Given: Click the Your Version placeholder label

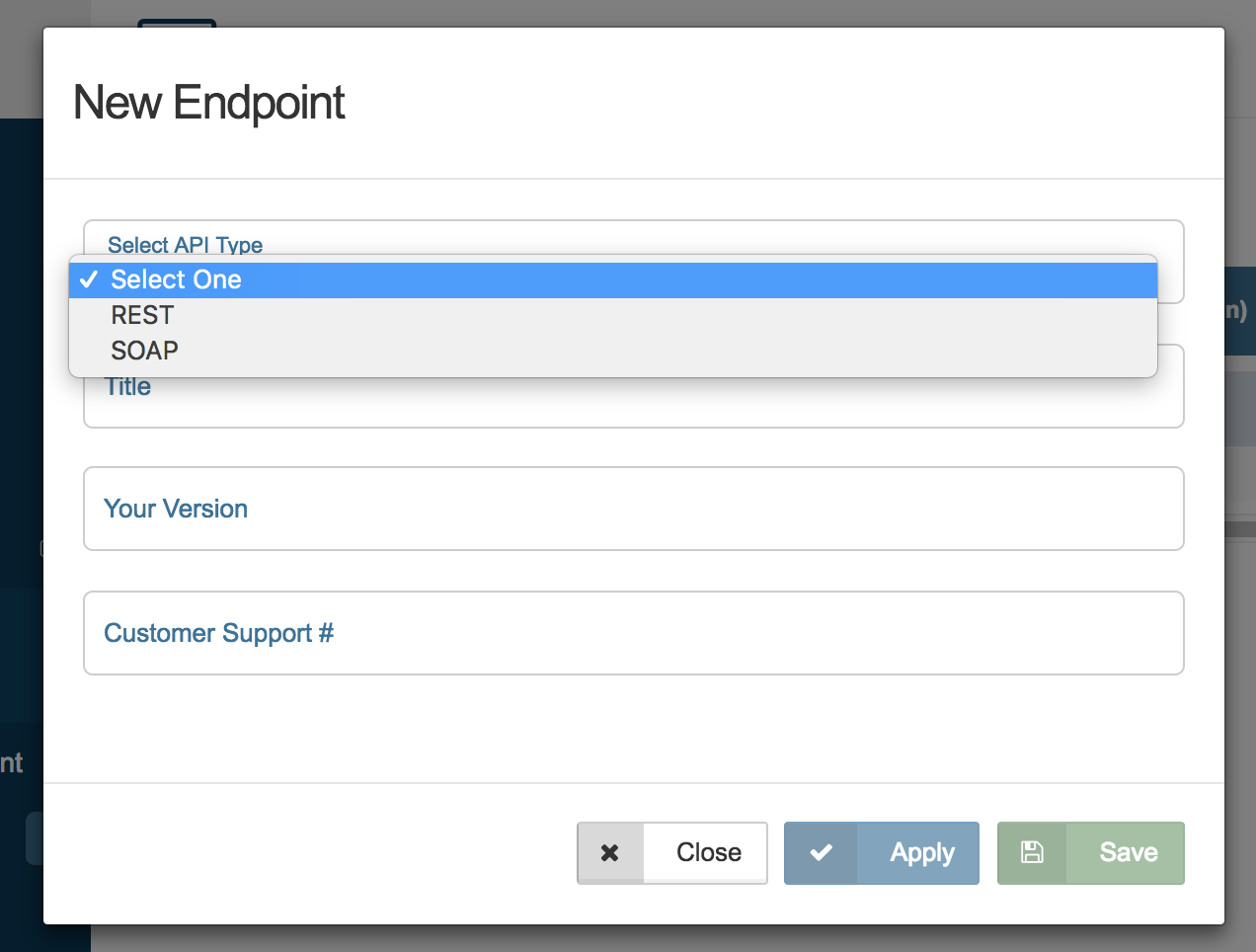Looking at the screenshot, I should click(175, 509).
